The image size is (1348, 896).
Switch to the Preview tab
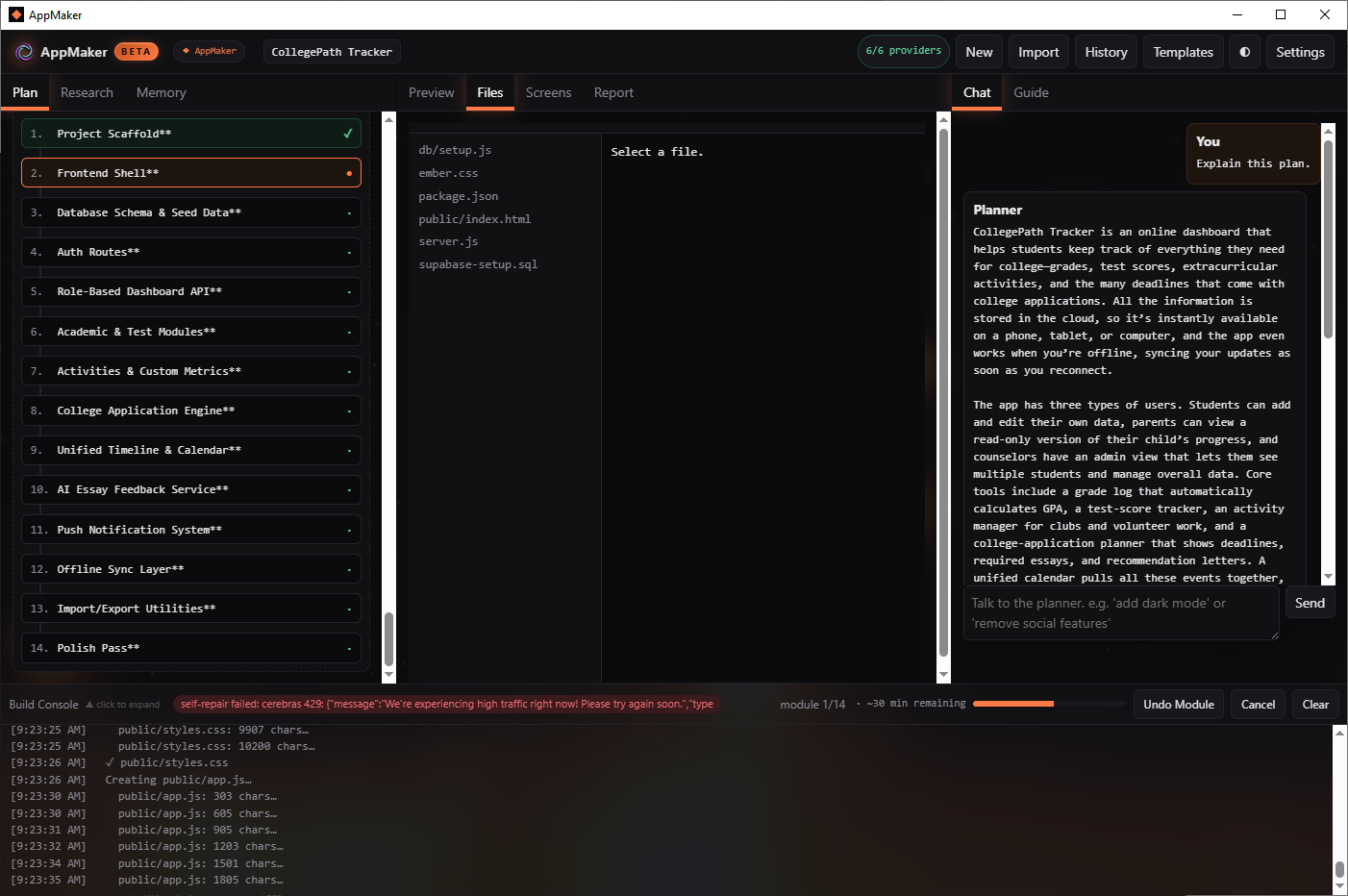(431, 92)
